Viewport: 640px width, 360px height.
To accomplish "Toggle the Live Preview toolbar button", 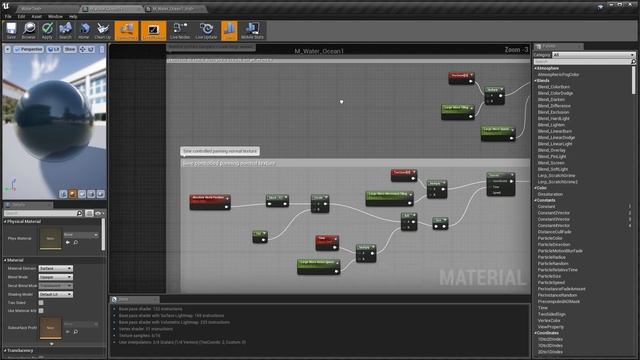I will coord(154,31).
